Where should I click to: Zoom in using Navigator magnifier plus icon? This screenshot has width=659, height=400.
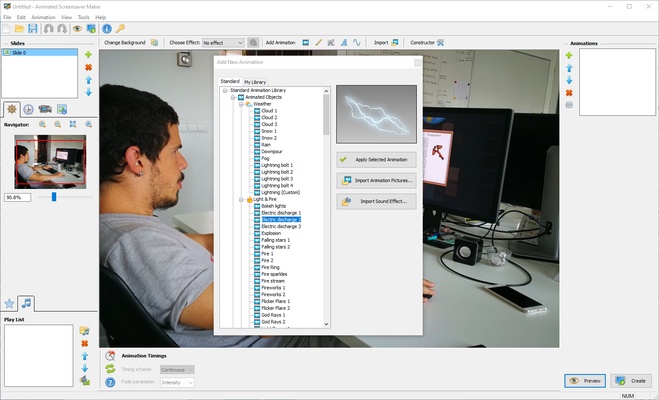pyautogui.click(x=42, y=124)
